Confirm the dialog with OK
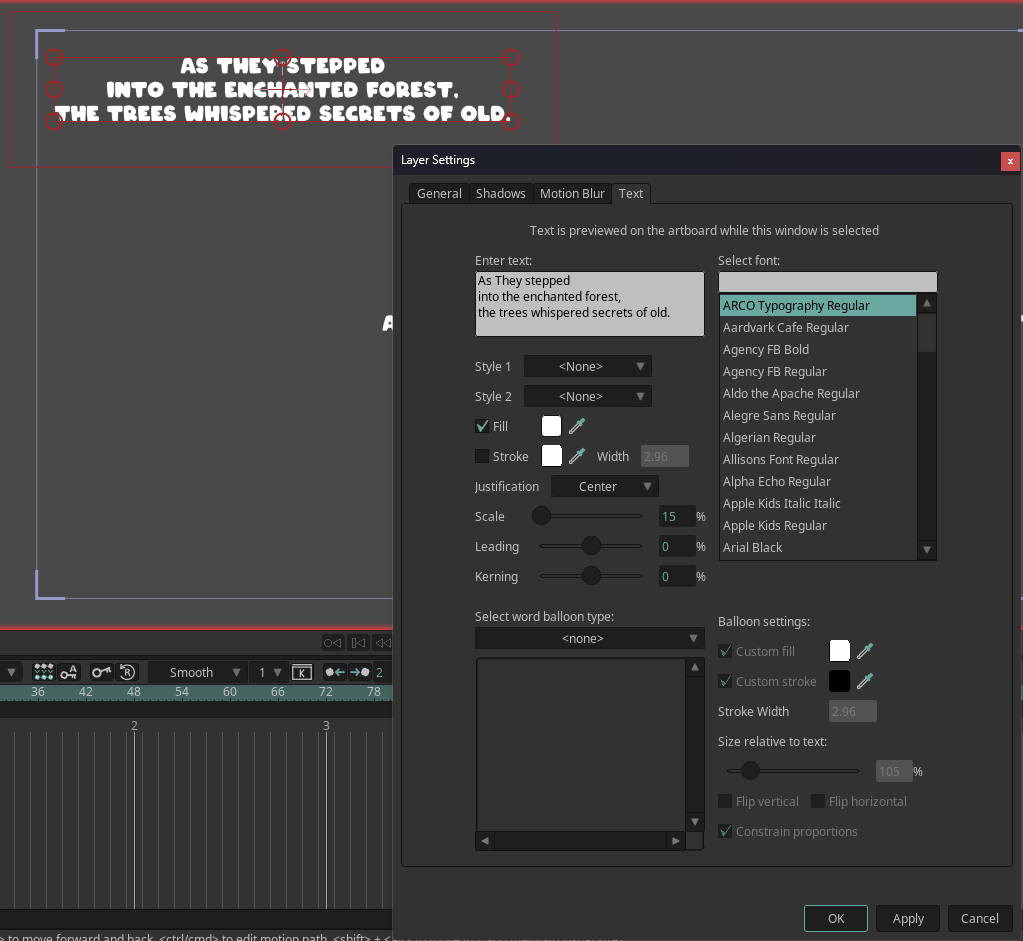 coord(836,919)
